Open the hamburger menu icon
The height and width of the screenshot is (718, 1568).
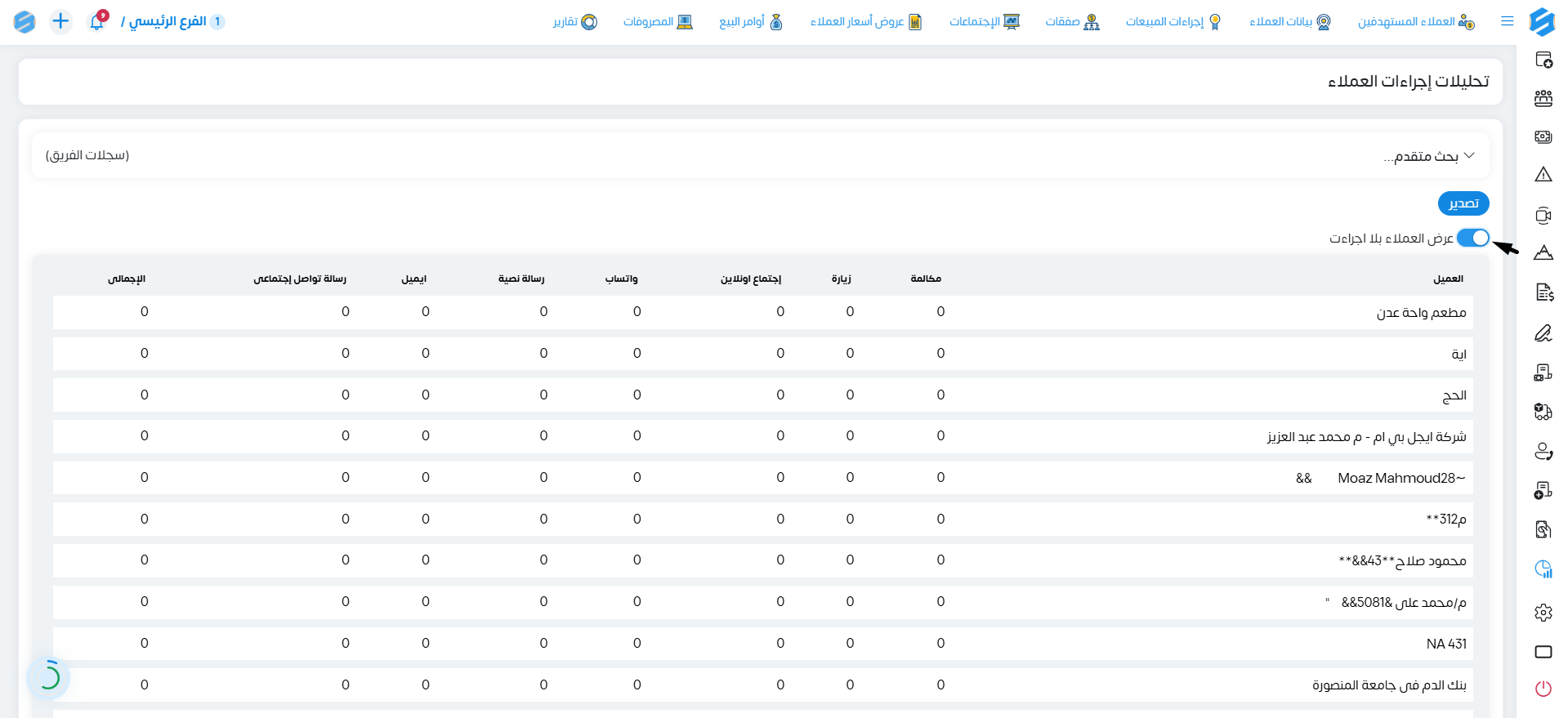pyautogui.click(x=1508, y=21)
